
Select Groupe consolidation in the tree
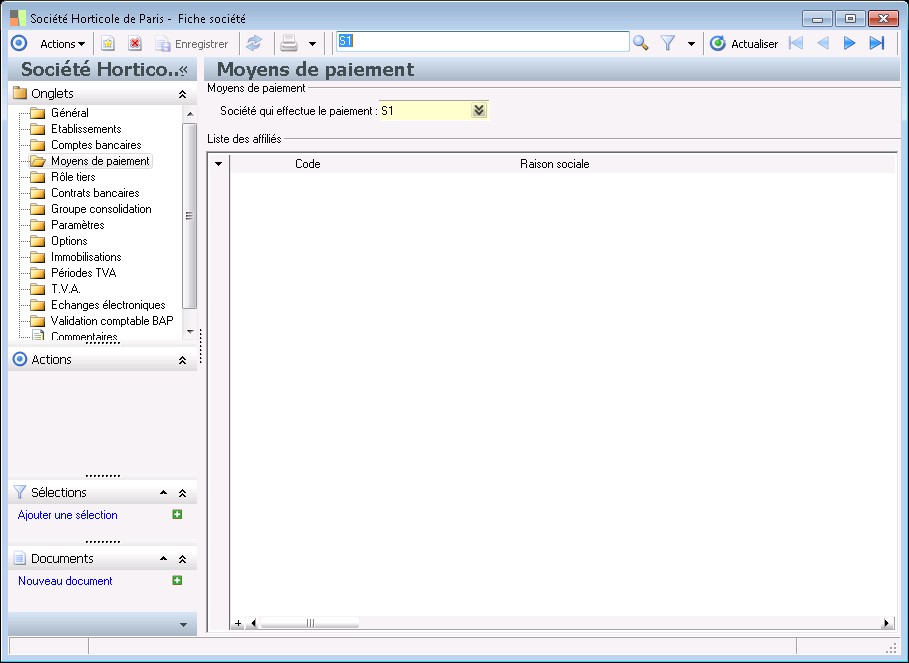[101, 209]
